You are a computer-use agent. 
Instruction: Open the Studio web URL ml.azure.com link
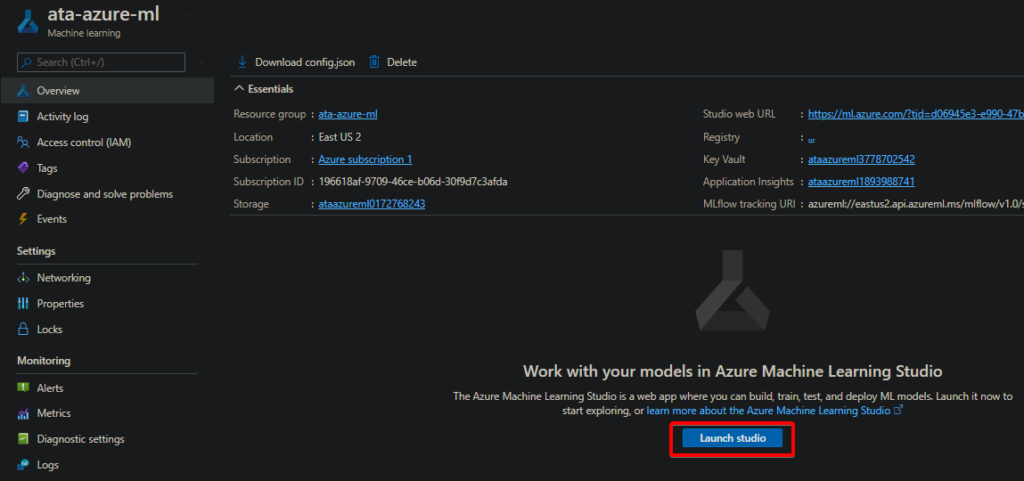916,114
